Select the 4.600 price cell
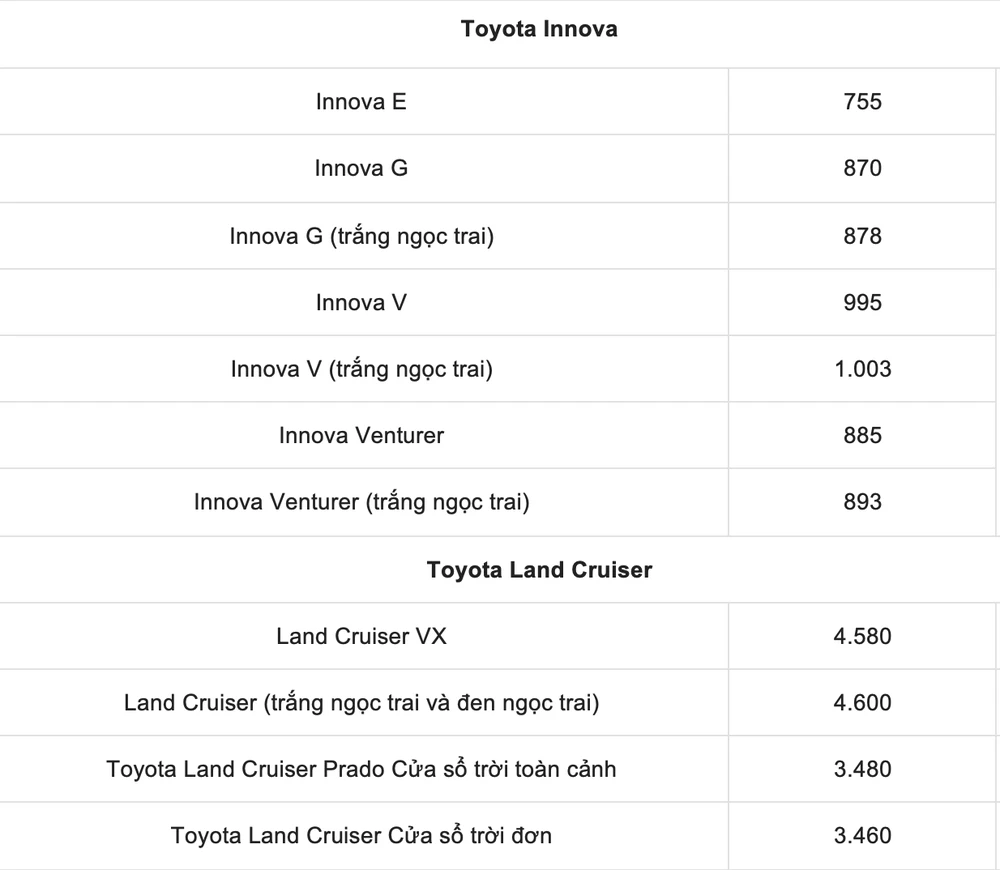 [862, 703]
